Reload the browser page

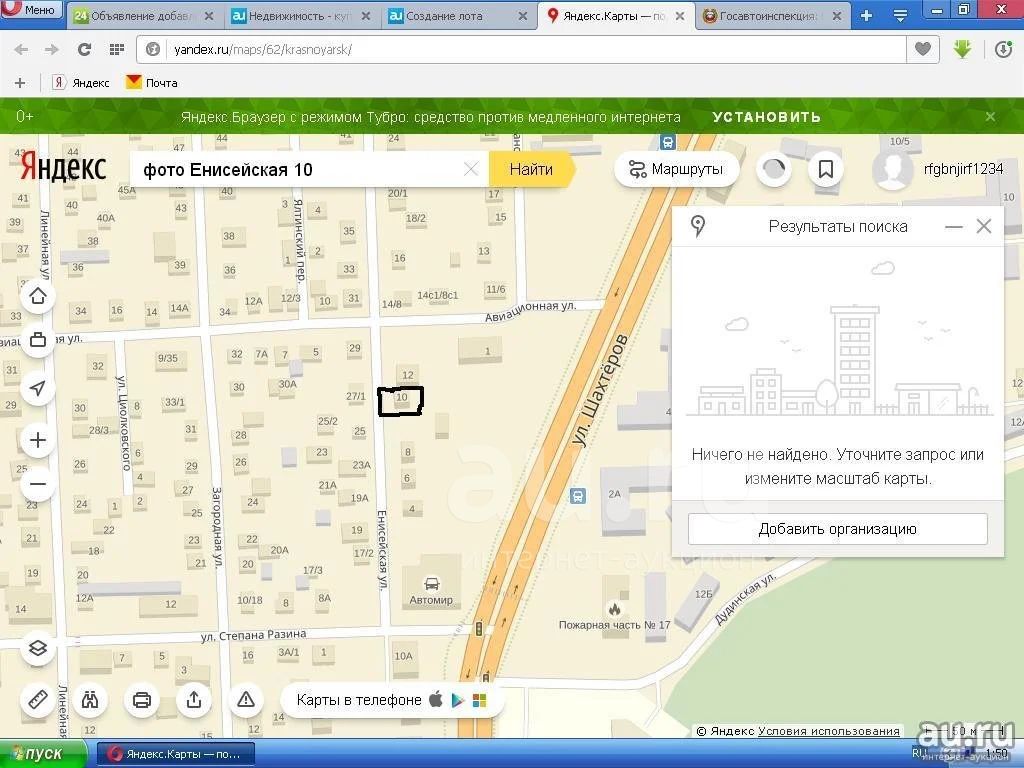coord(84,49)
